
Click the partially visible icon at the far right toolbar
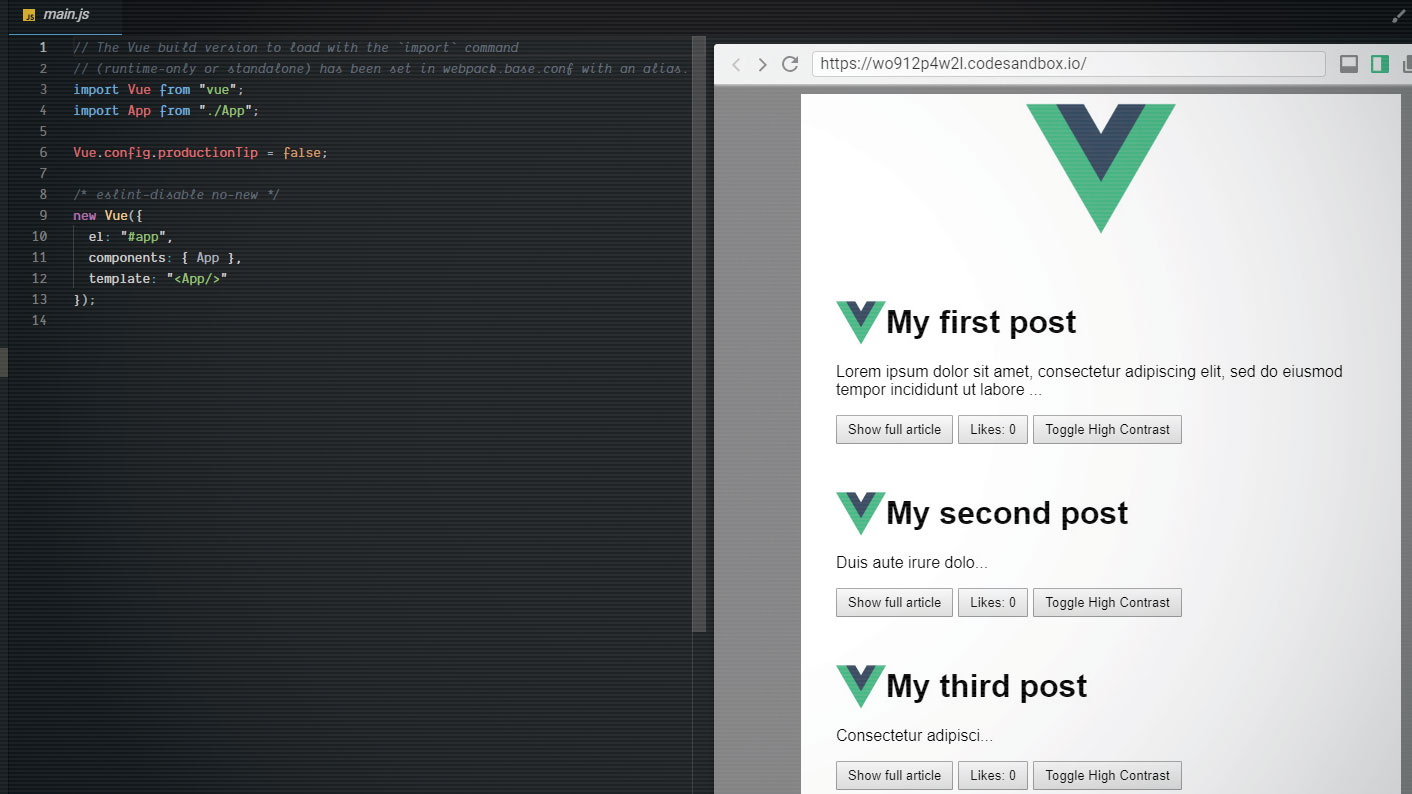coord(1408,63)
